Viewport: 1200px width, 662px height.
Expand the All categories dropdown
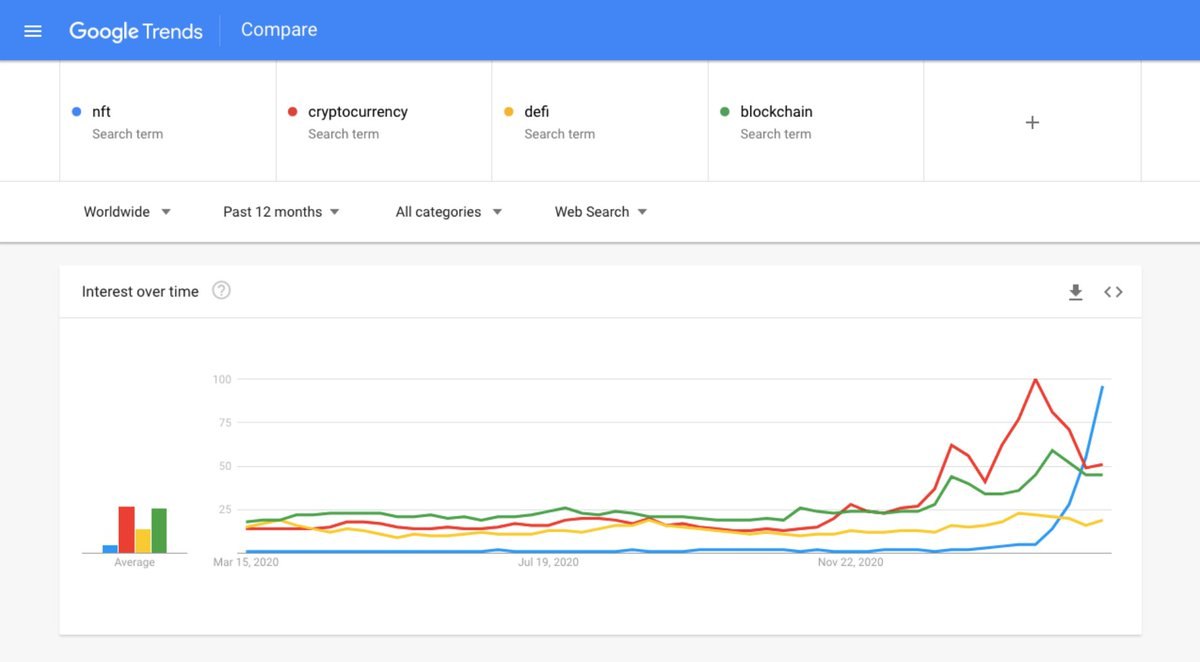point(449,212)
